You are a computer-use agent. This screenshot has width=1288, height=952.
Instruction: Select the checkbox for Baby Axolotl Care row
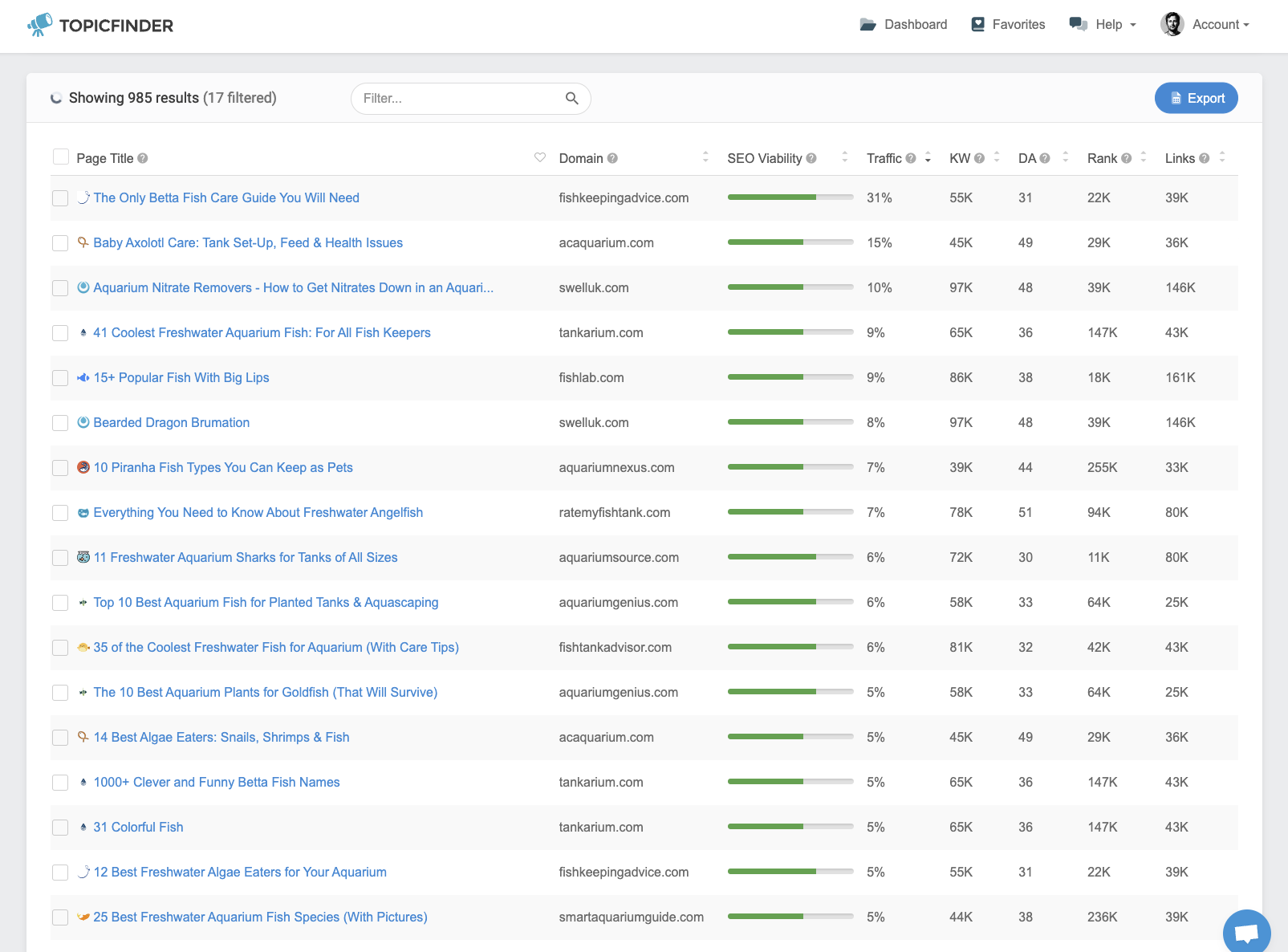(60, 243)
